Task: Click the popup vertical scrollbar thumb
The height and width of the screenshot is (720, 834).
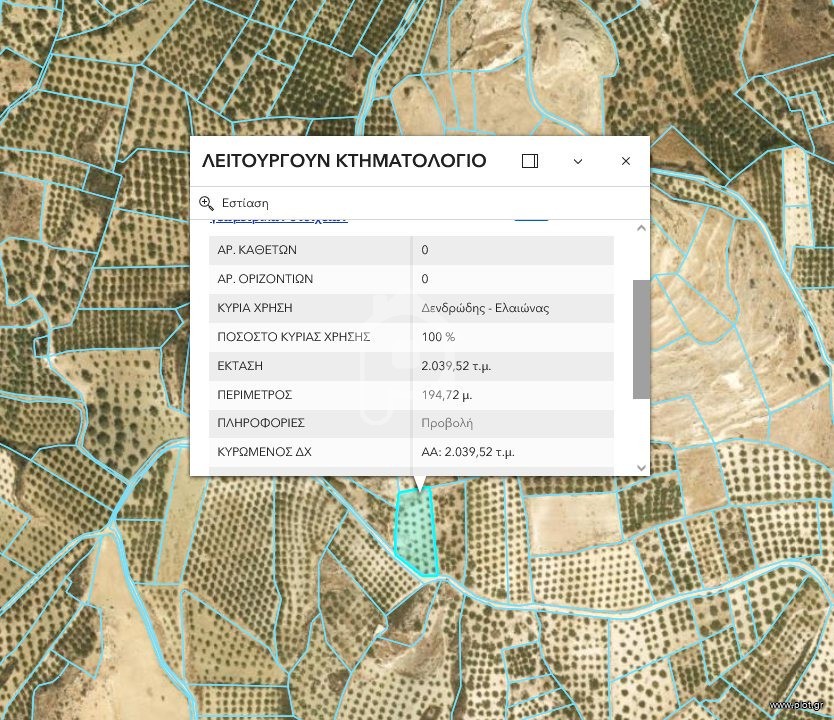Action: click(641, 339)
